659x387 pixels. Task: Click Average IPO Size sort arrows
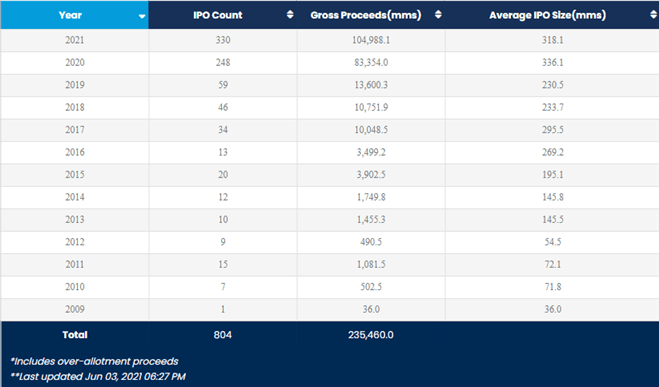click(653, 15)
